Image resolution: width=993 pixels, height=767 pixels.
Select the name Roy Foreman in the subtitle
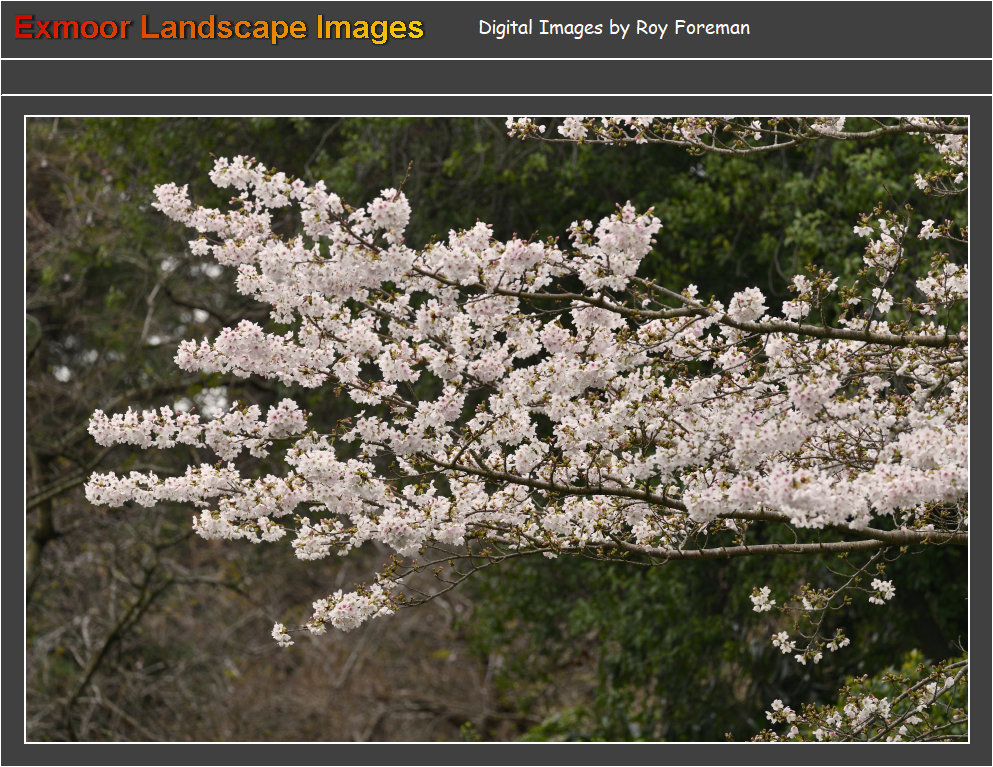click(x=692, y=28)
